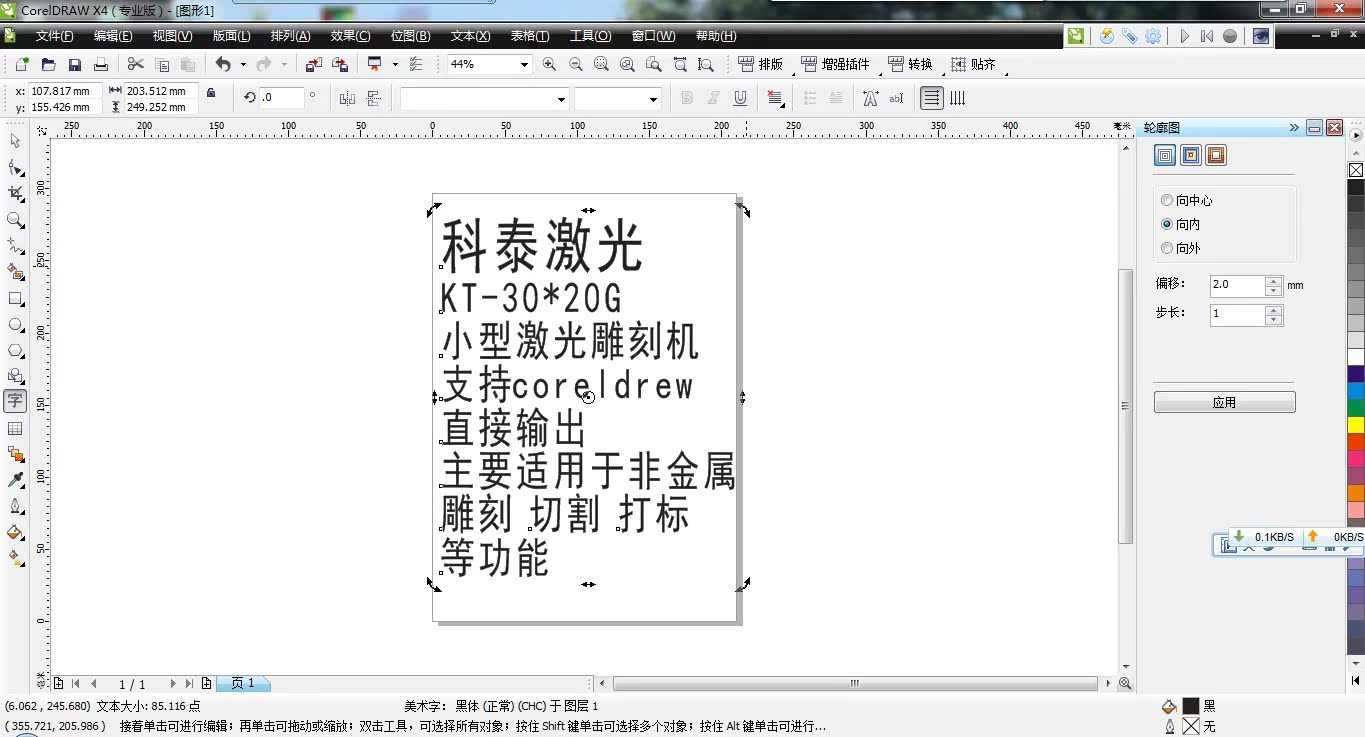
Task: Switch to the 页 1 page tab
Action: [243, 684]
